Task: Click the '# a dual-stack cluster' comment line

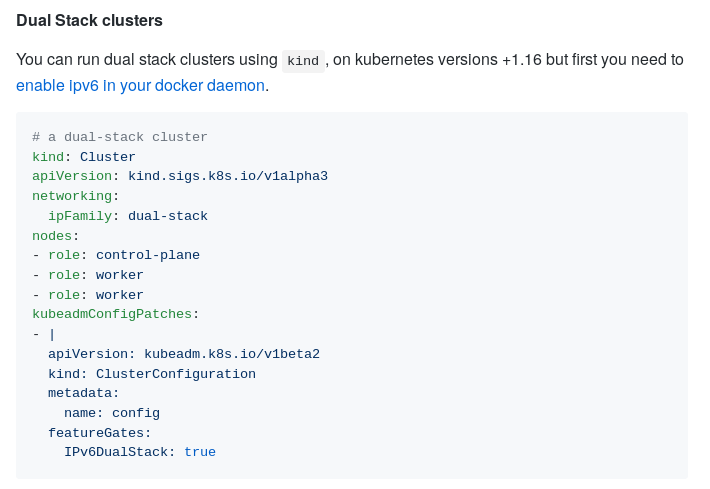Action: tap(120, 137)
